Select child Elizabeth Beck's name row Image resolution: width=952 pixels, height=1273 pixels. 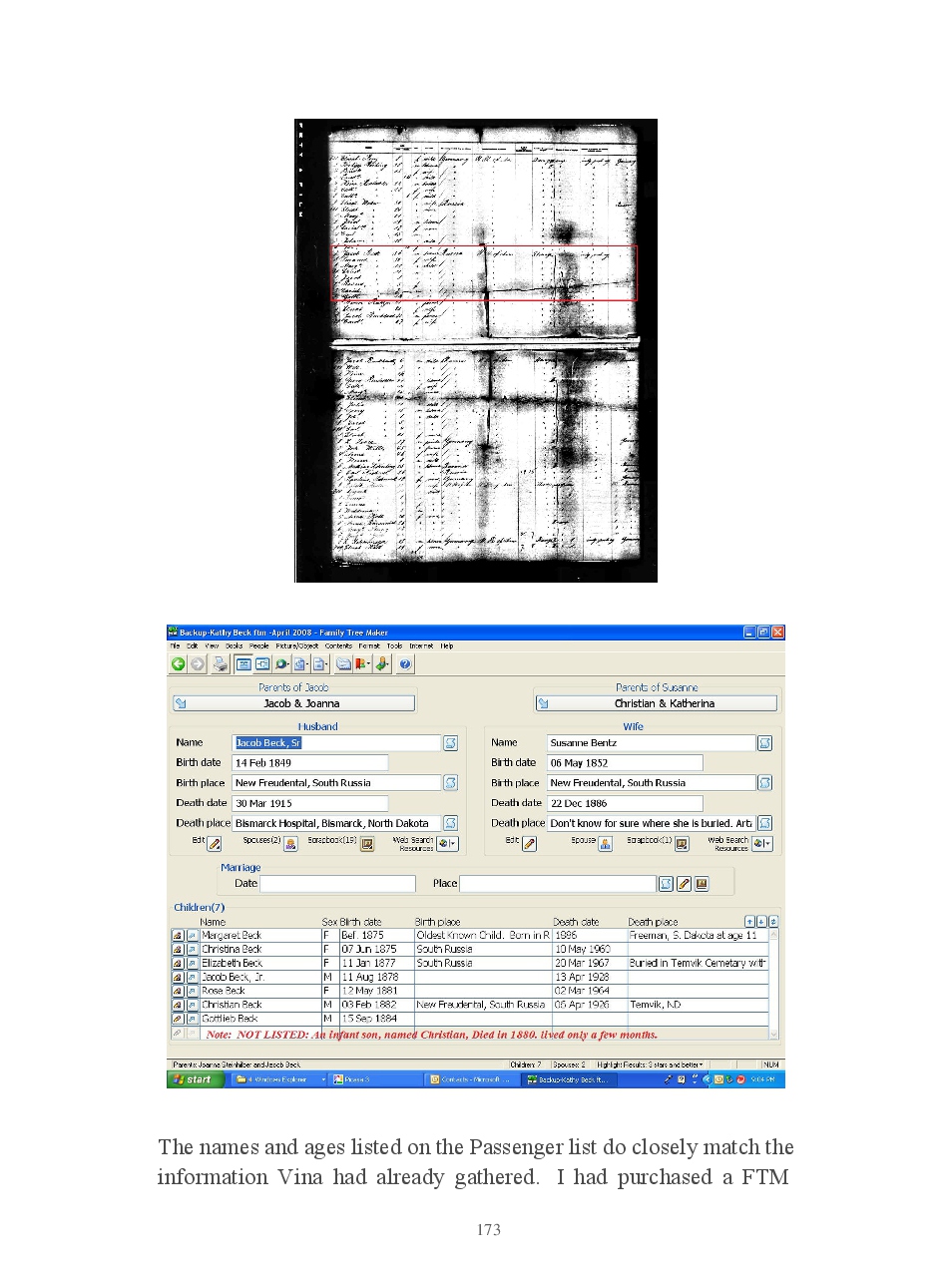click(x=257, y=964)
